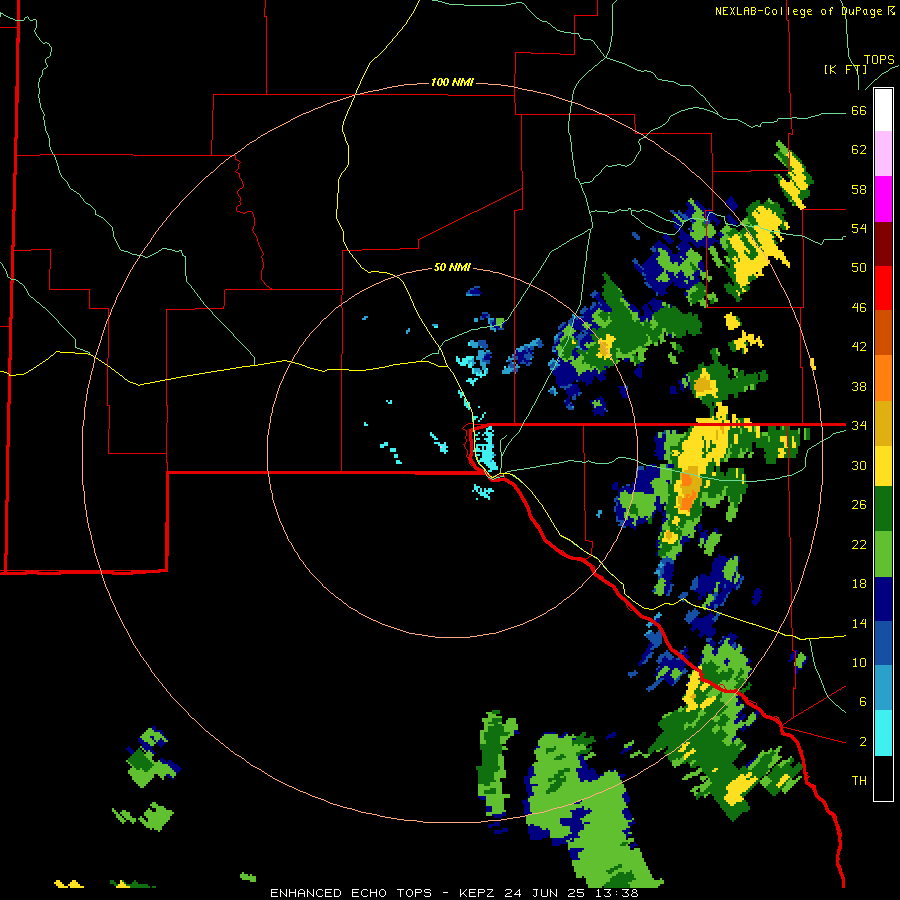Click the TH threshold legend label
This screenshot has height=900, width=900.
[x=859, y=781]
